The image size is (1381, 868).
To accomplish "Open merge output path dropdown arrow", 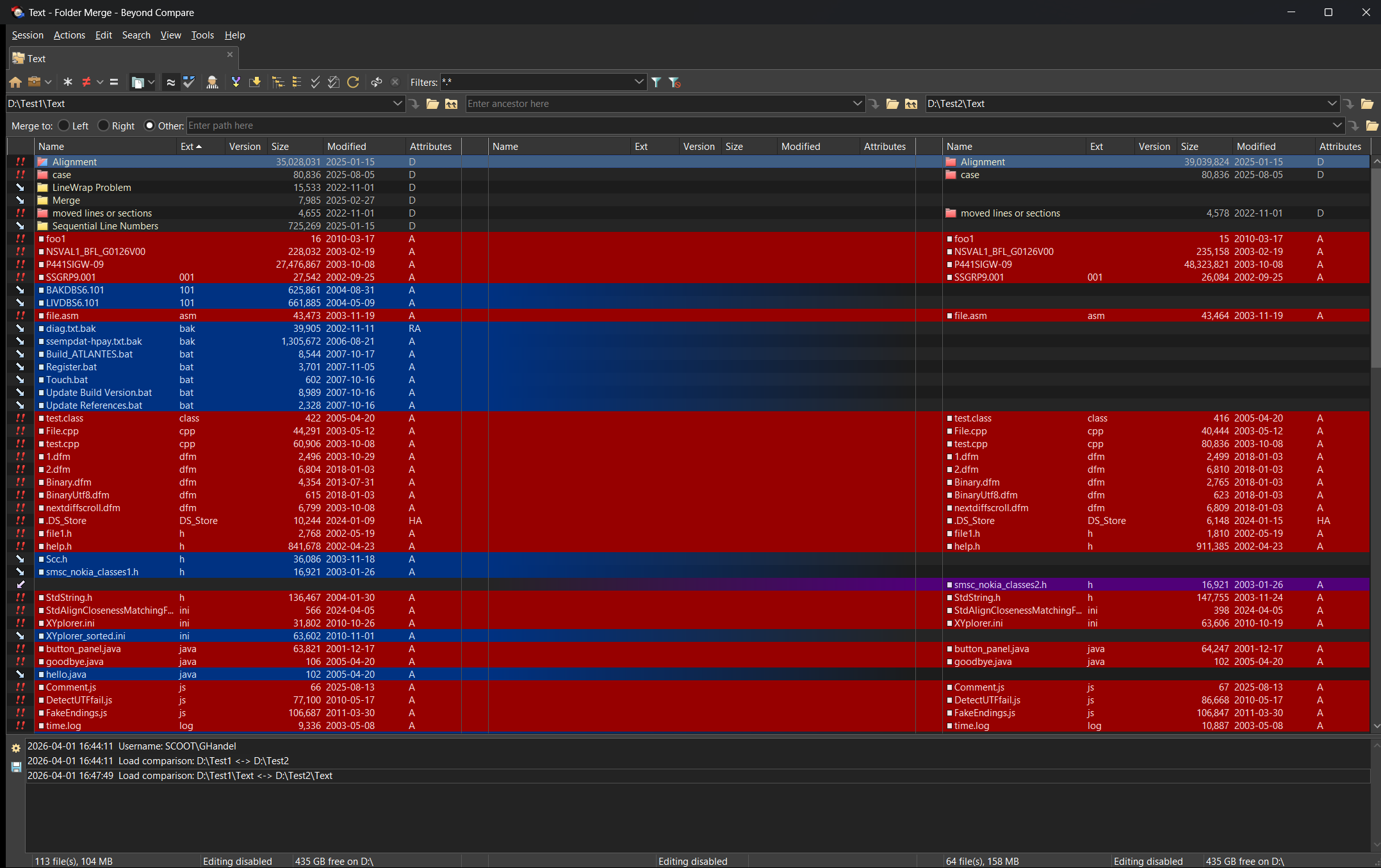I will 1337,126.
